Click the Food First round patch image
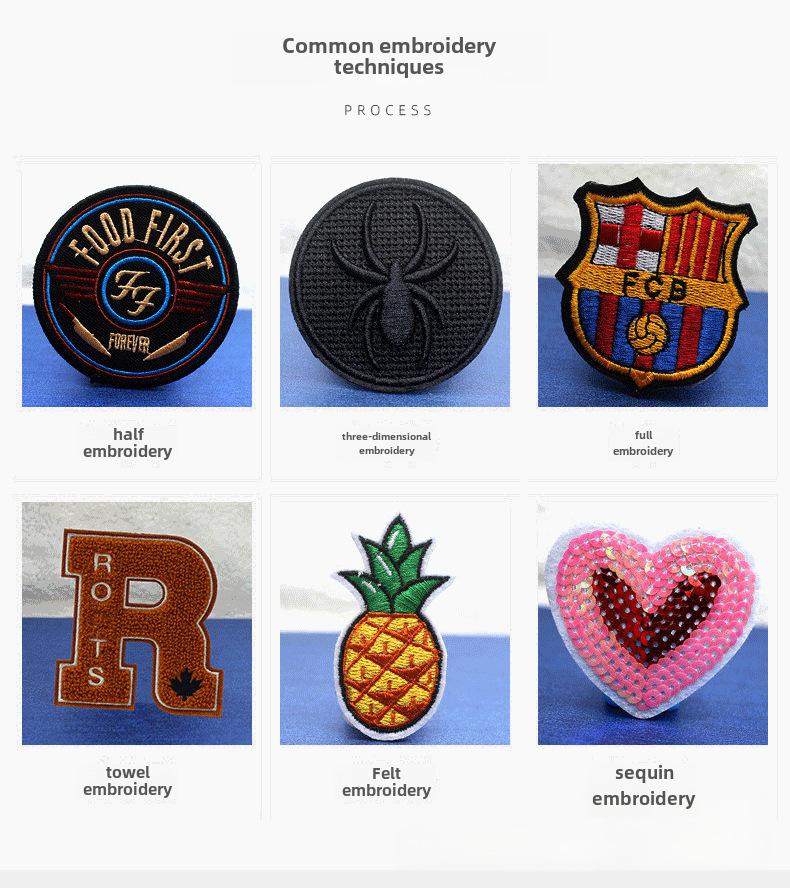The height and width of the screenshot is (888, 790). click(136, 285)
